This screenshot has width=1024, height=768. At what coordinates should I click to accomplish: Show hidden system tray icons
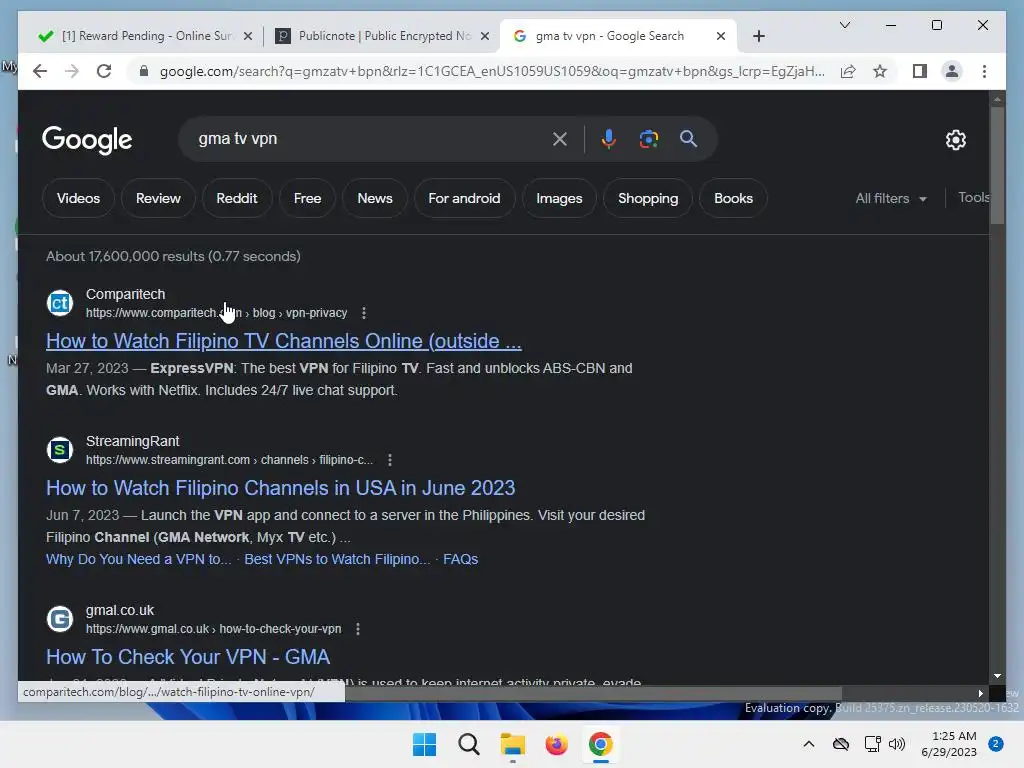coord(808,744)
